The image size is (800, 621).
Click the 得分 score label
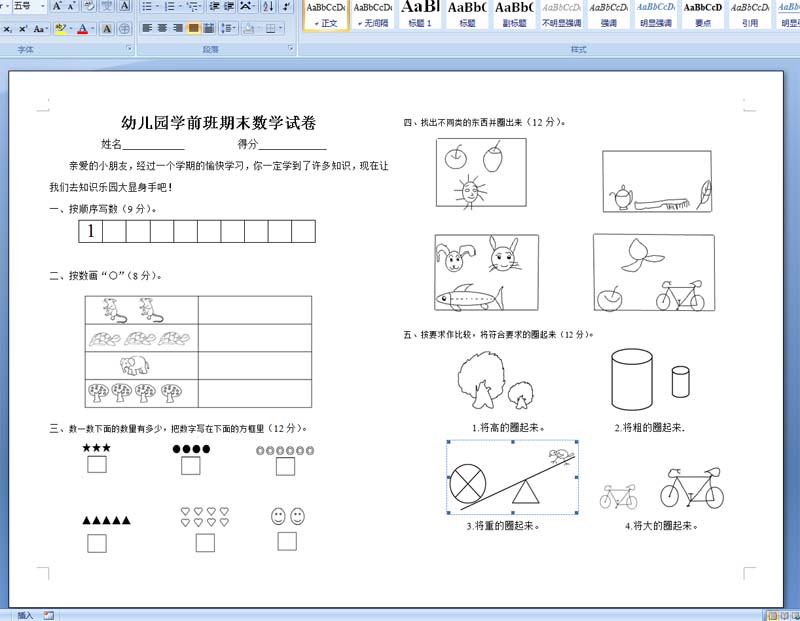pos(248,144)
